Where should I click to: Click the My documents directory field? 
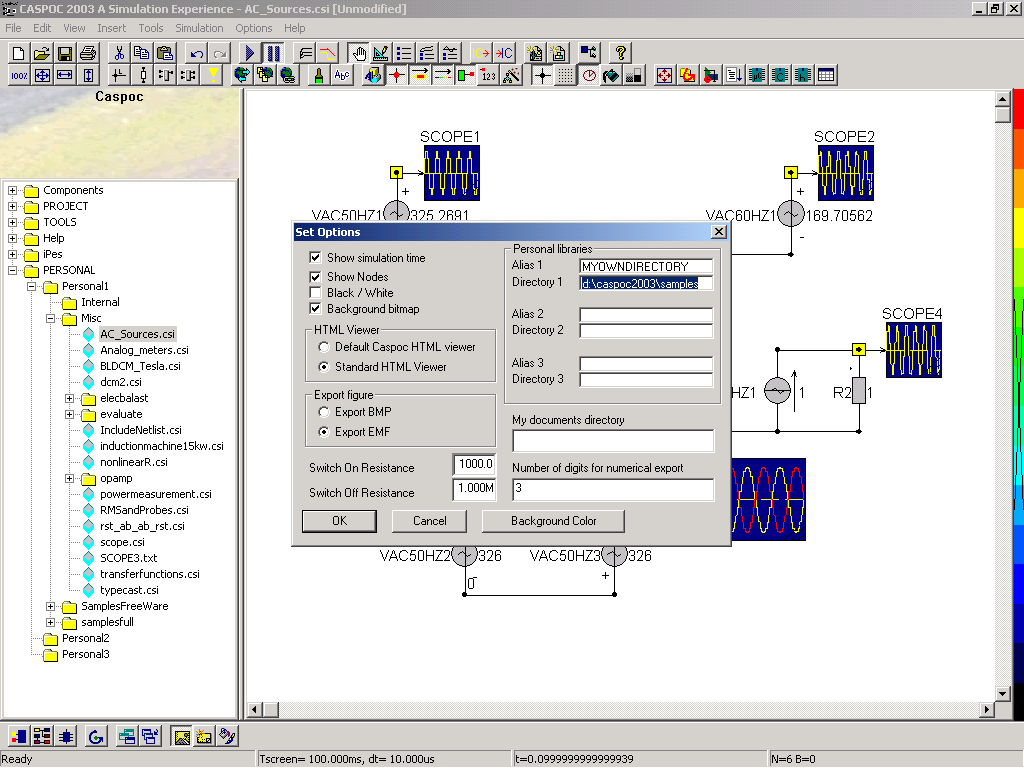[x=613, y=441]
